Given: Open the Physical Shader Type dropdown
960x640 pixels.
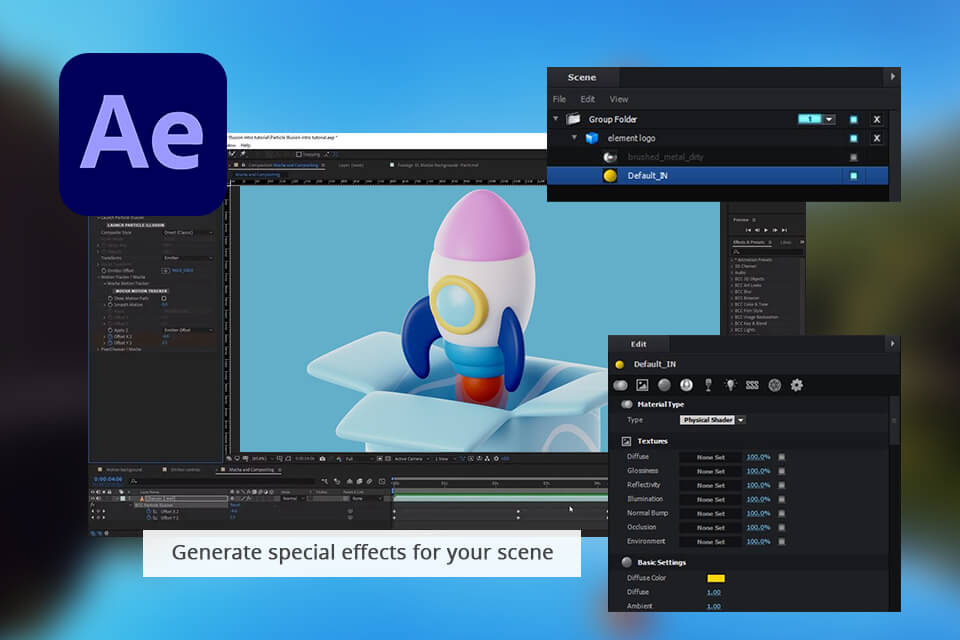Looking at the screenshot, I should pos(712,420).
